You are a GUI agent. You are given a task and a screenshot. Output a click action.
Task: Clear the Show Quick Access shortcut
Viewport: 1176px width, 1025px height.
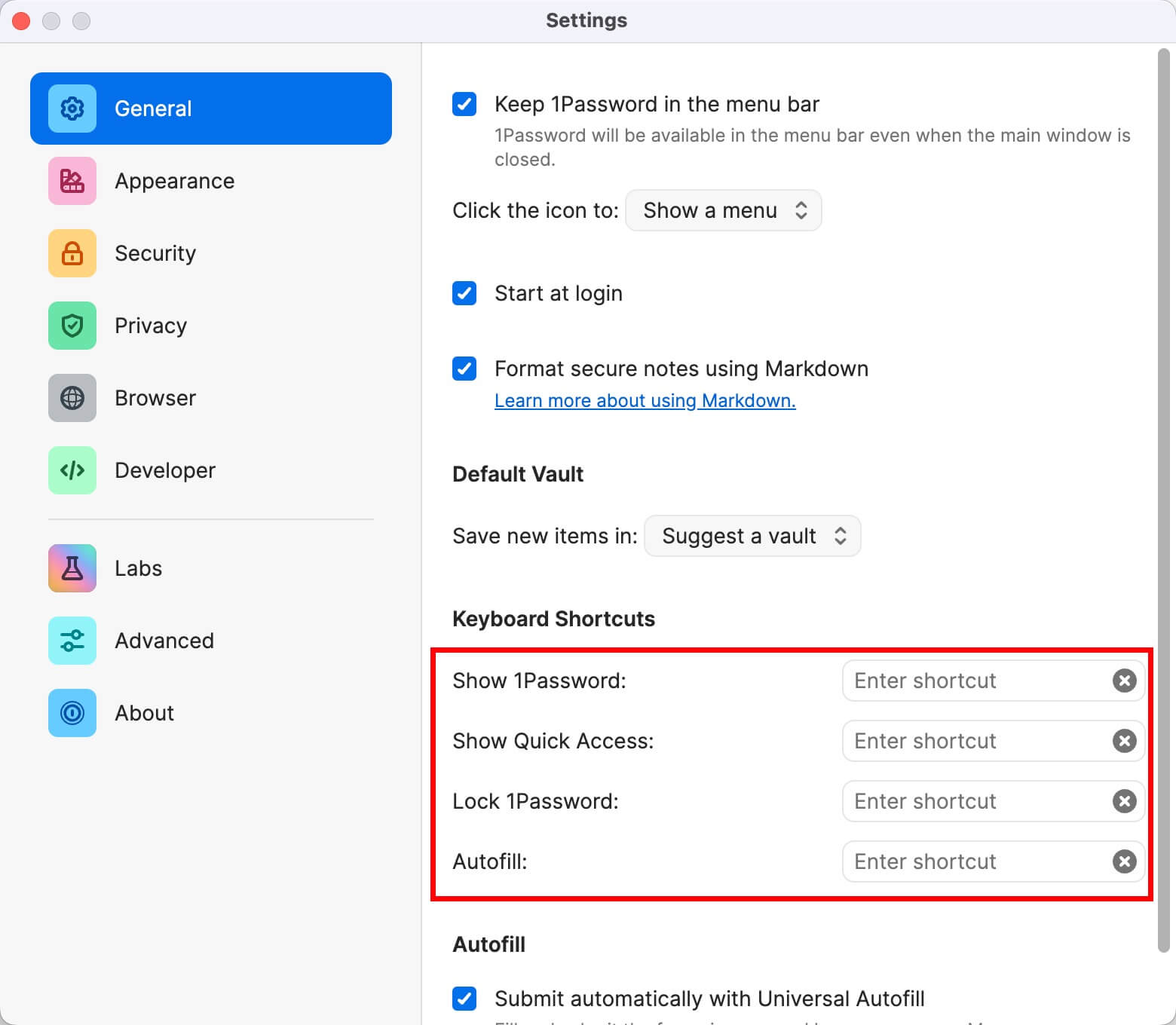1124,741
